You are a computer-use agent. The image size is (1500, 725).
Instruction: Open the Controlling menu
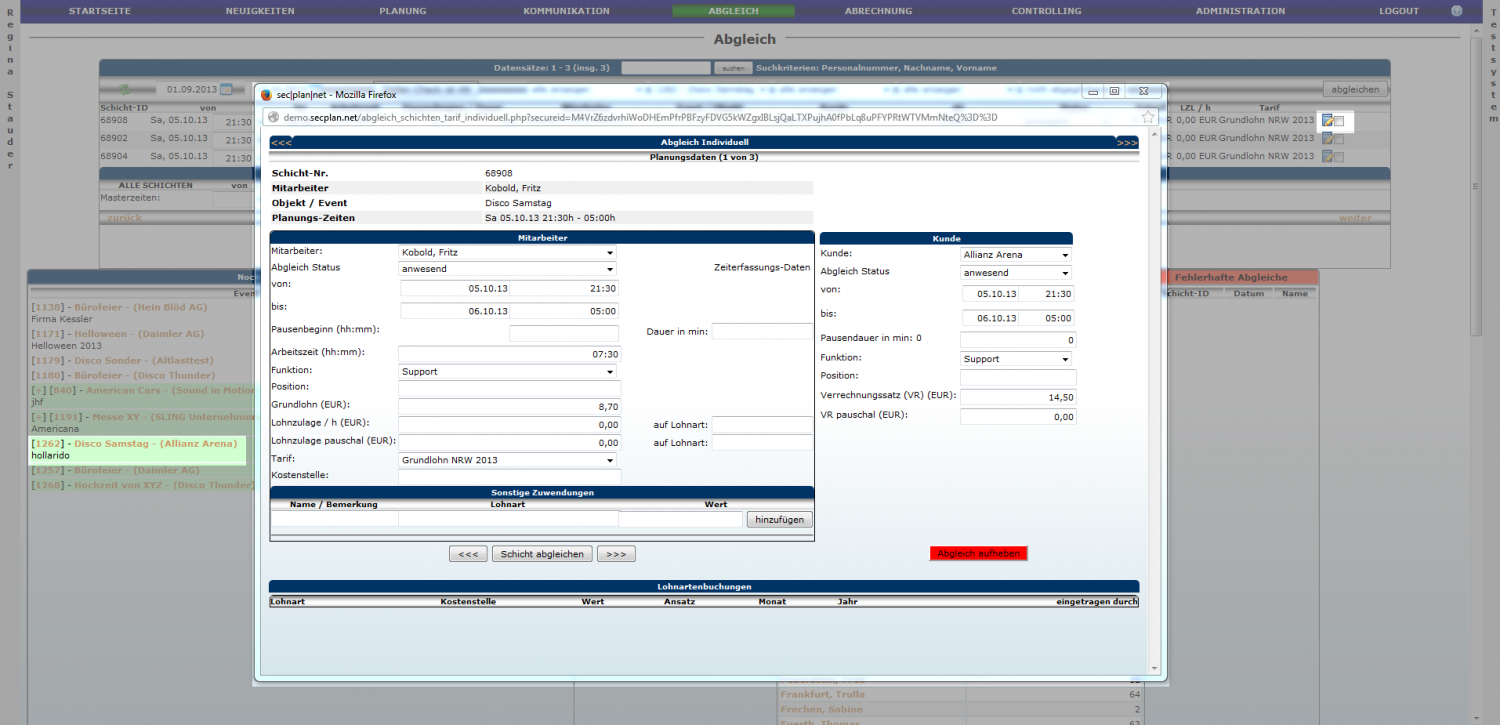[x=1046, y=11]
